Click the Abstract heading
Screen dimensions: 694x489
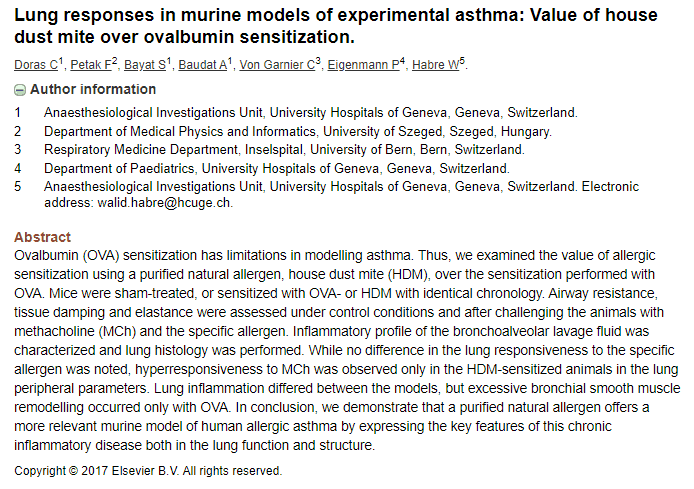(42, 237)
